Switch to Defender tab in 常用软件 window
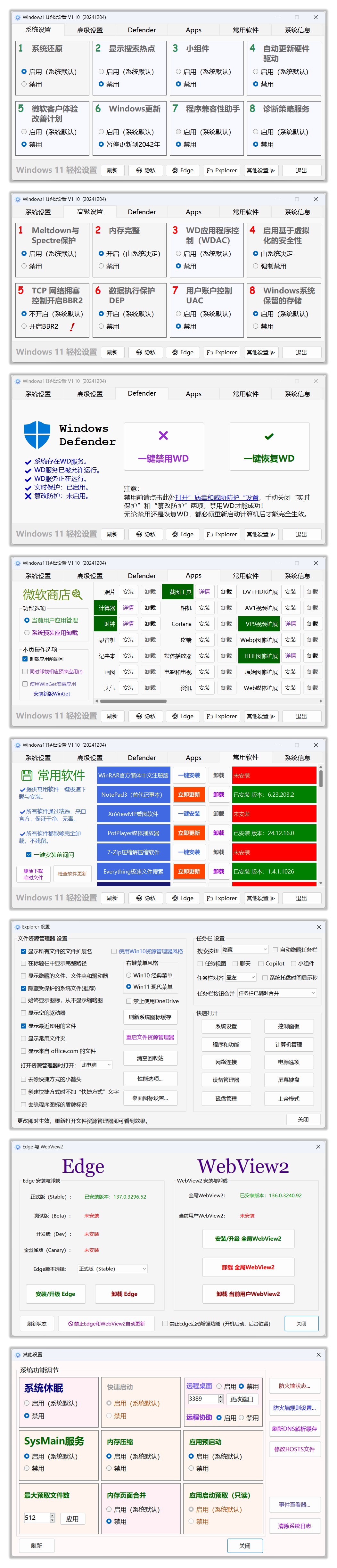 click(142, 758)
